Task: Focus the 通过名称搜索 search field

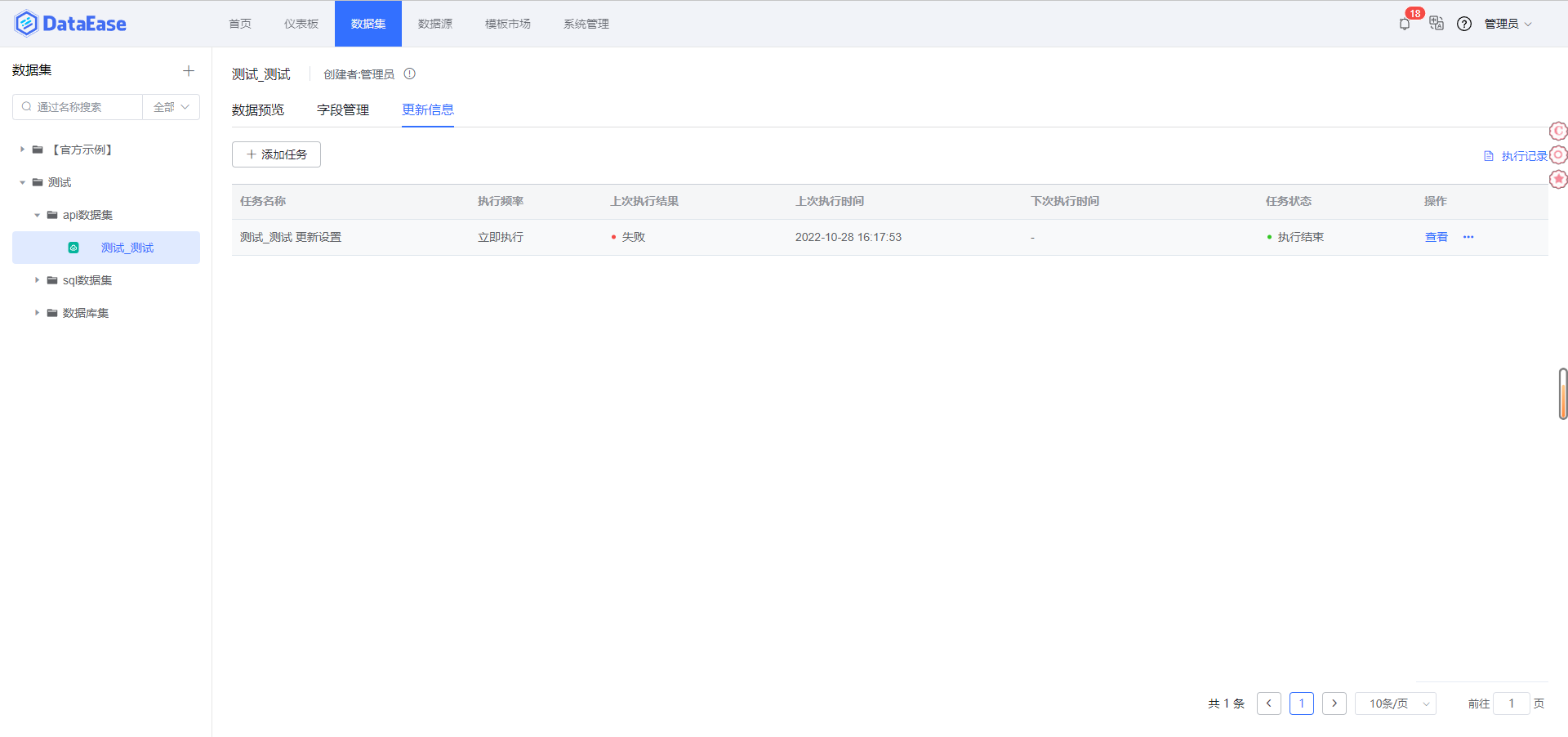Action: (78, 107)
